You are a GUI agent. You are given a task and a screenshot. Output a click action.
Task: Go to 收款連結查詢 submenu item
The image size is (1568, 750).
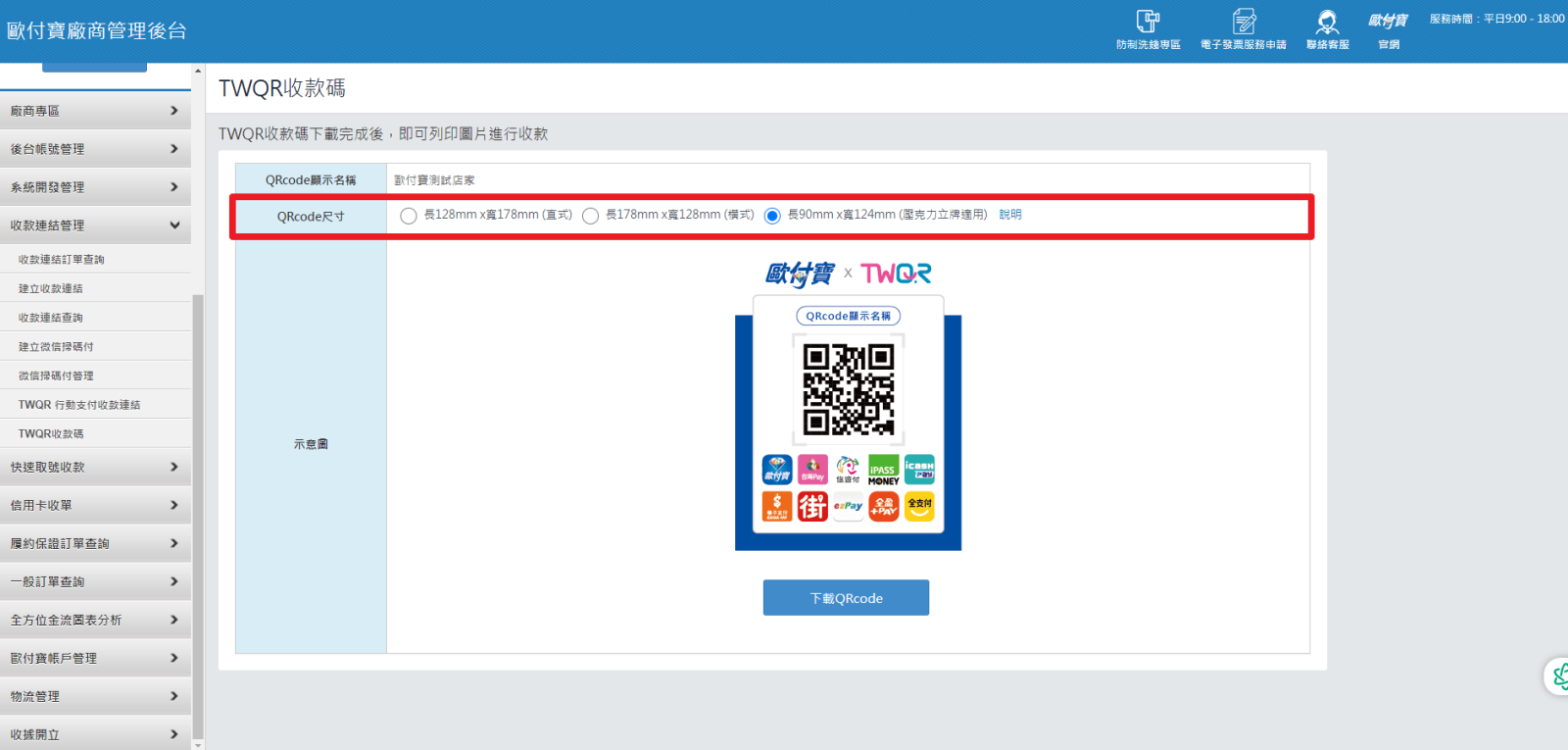pyautogui.click(x=95, y=318)
